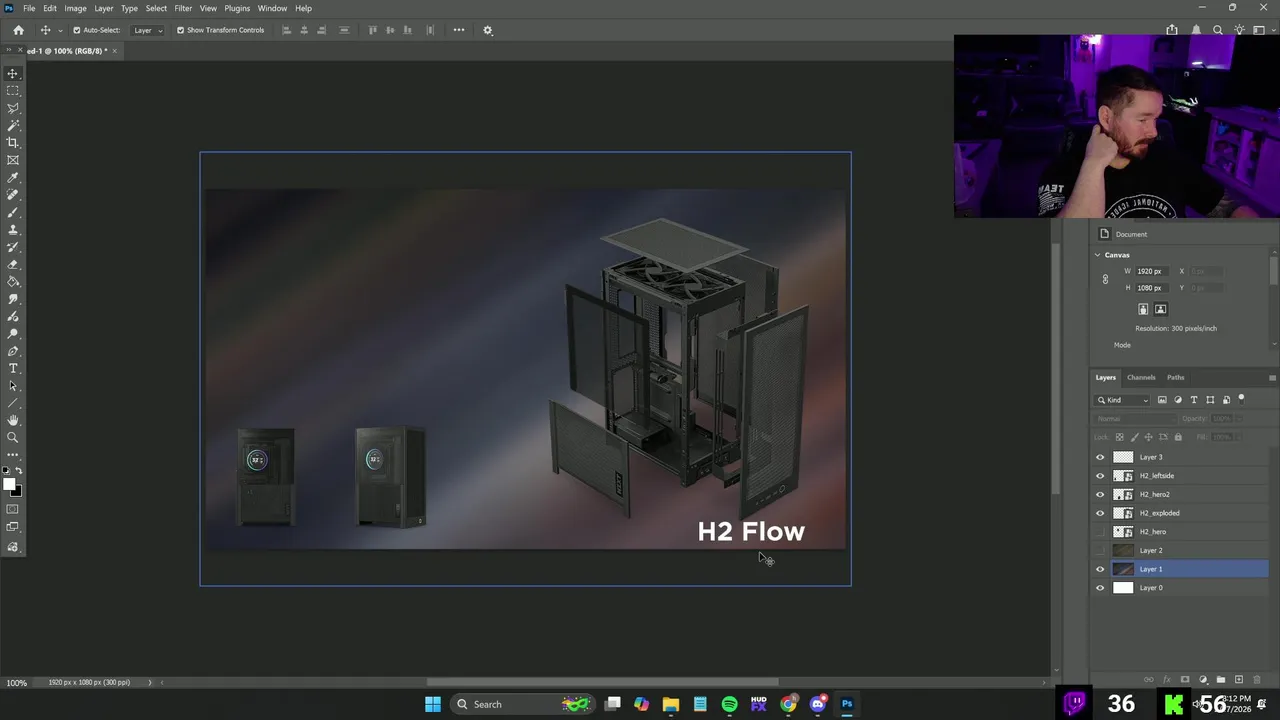Select the History Brush tool
The height and width of the screenshot is (720, 1280).
click(13, 247)
